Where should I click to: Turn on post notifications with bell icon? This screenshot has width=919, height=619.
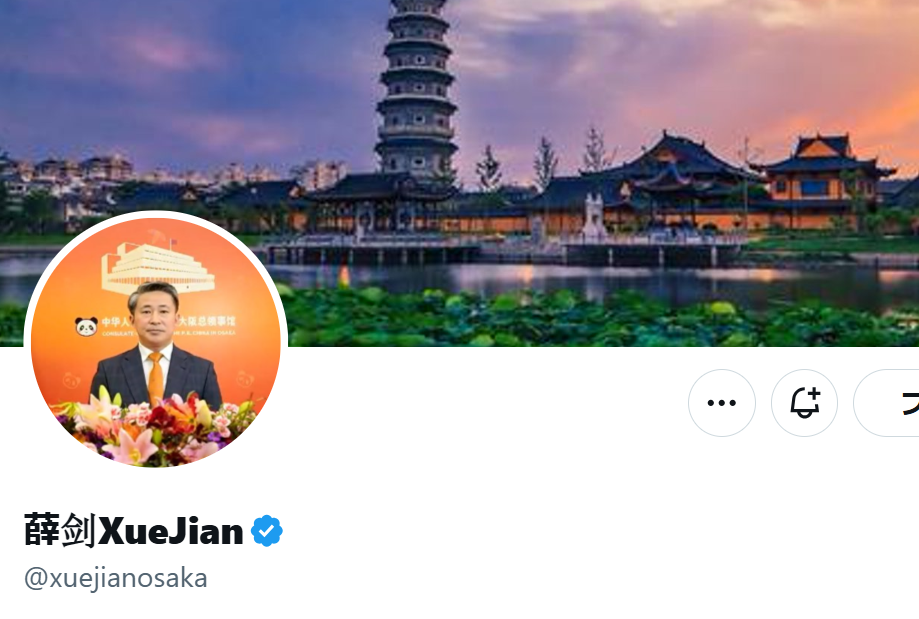pyautogui.click(x=804, y=403)
